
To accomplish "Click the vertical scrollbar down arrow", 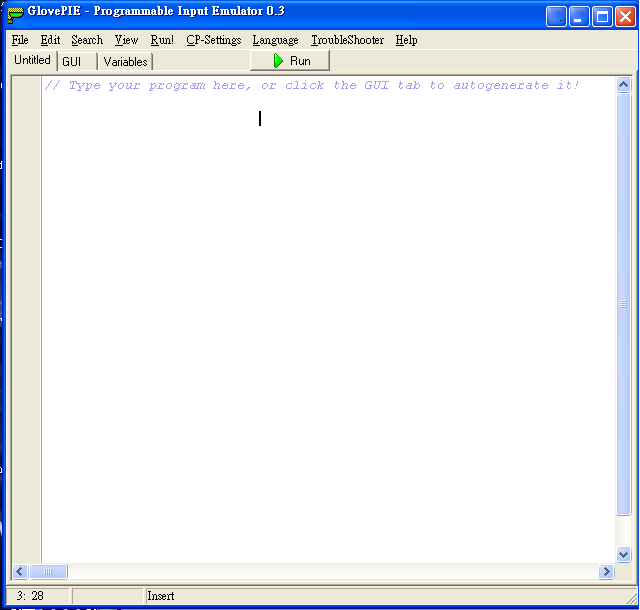I will (623, 554).
